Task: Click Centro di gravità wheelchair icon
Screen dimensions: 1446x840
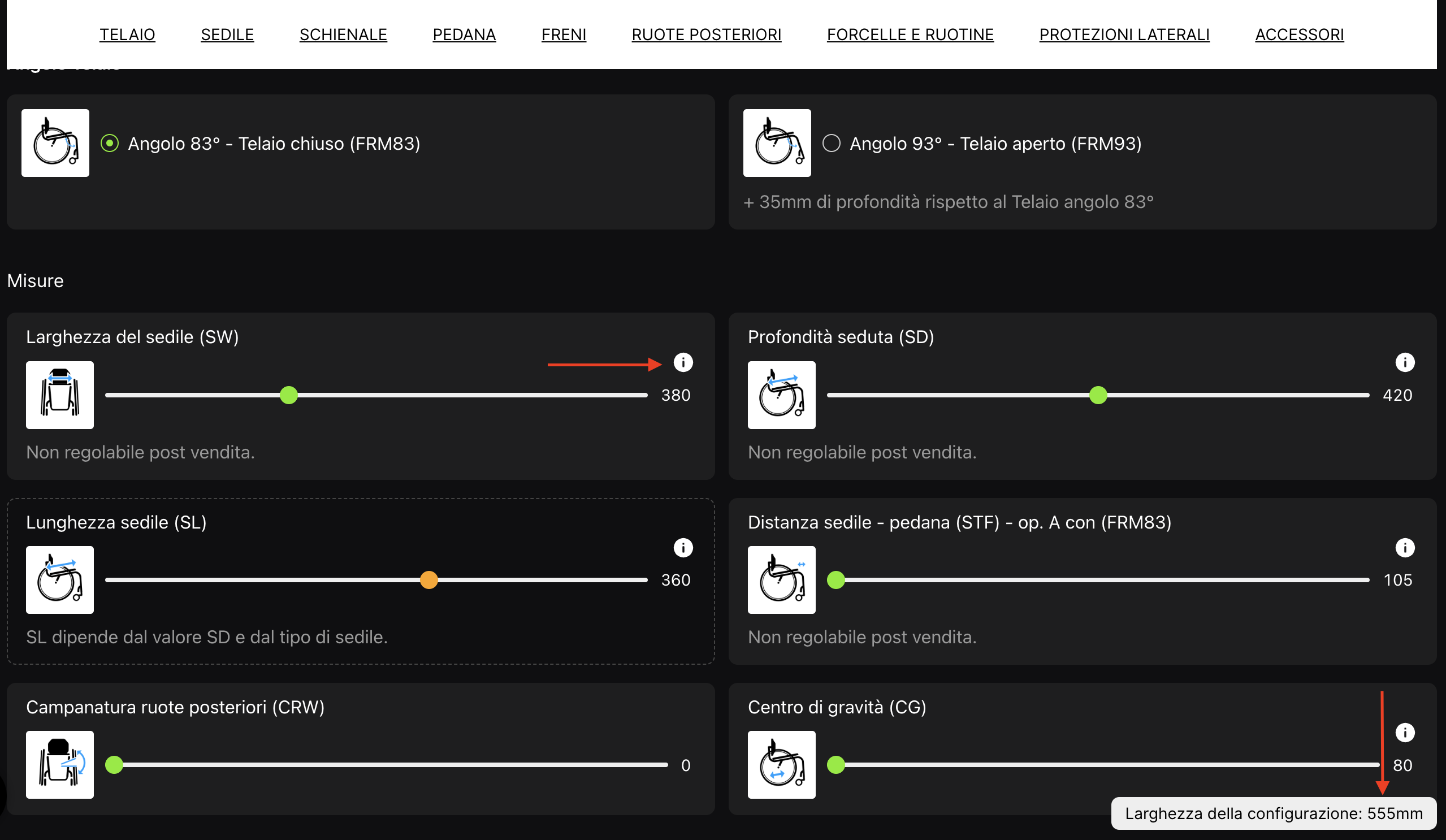Action: coord(781,764)
